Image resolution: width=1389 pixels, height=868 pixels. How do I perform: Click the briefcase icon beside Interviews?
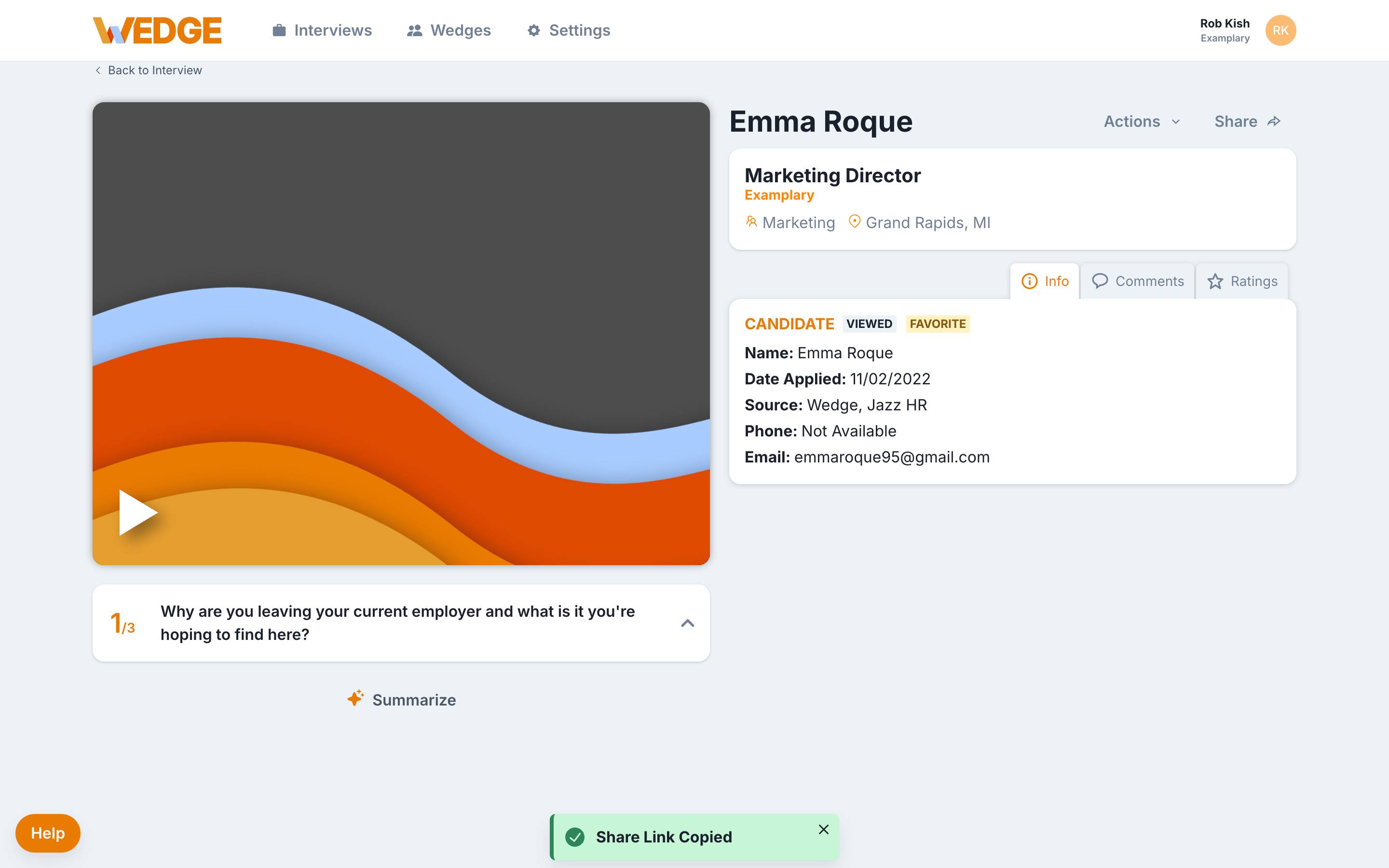point(279,30)
